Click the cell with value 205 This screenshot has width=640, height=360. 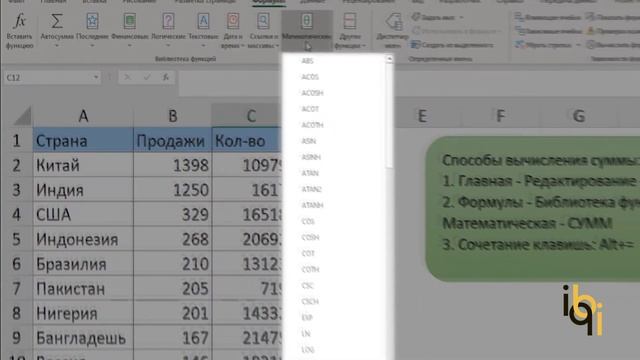click(173, 289)
